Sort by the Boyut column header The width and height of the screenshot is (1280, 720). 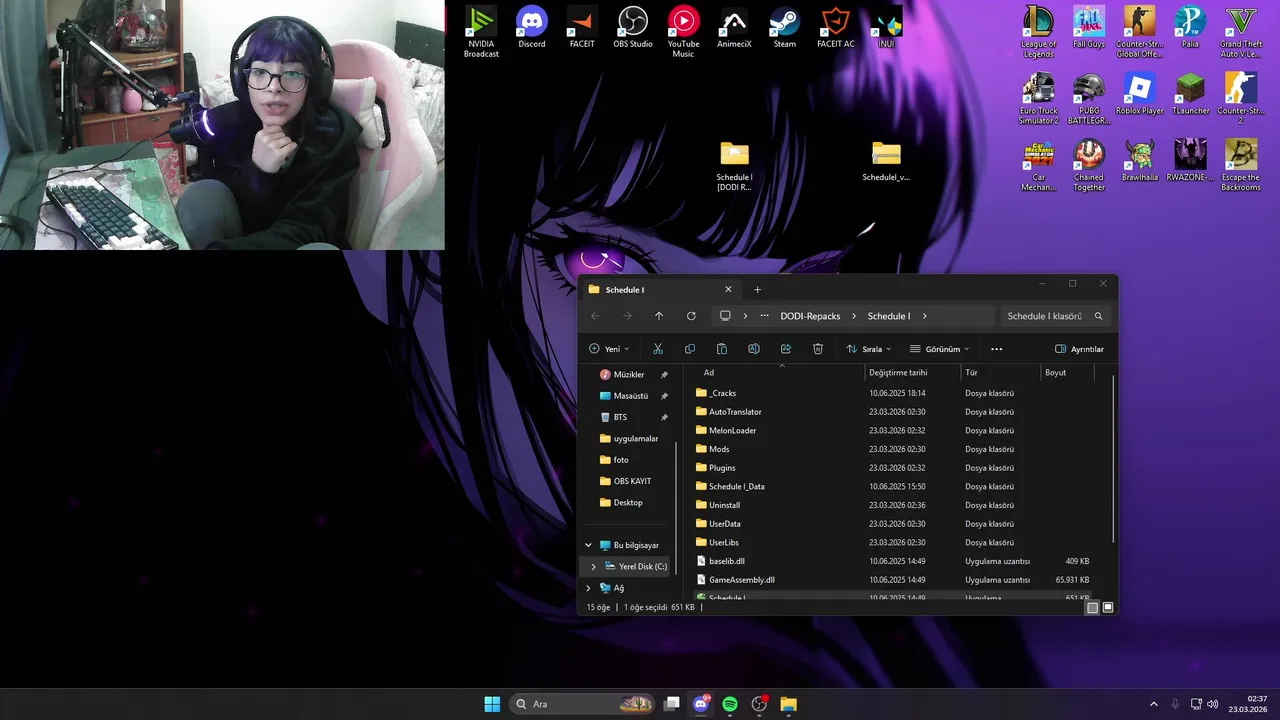click(x=1067, y=372)
